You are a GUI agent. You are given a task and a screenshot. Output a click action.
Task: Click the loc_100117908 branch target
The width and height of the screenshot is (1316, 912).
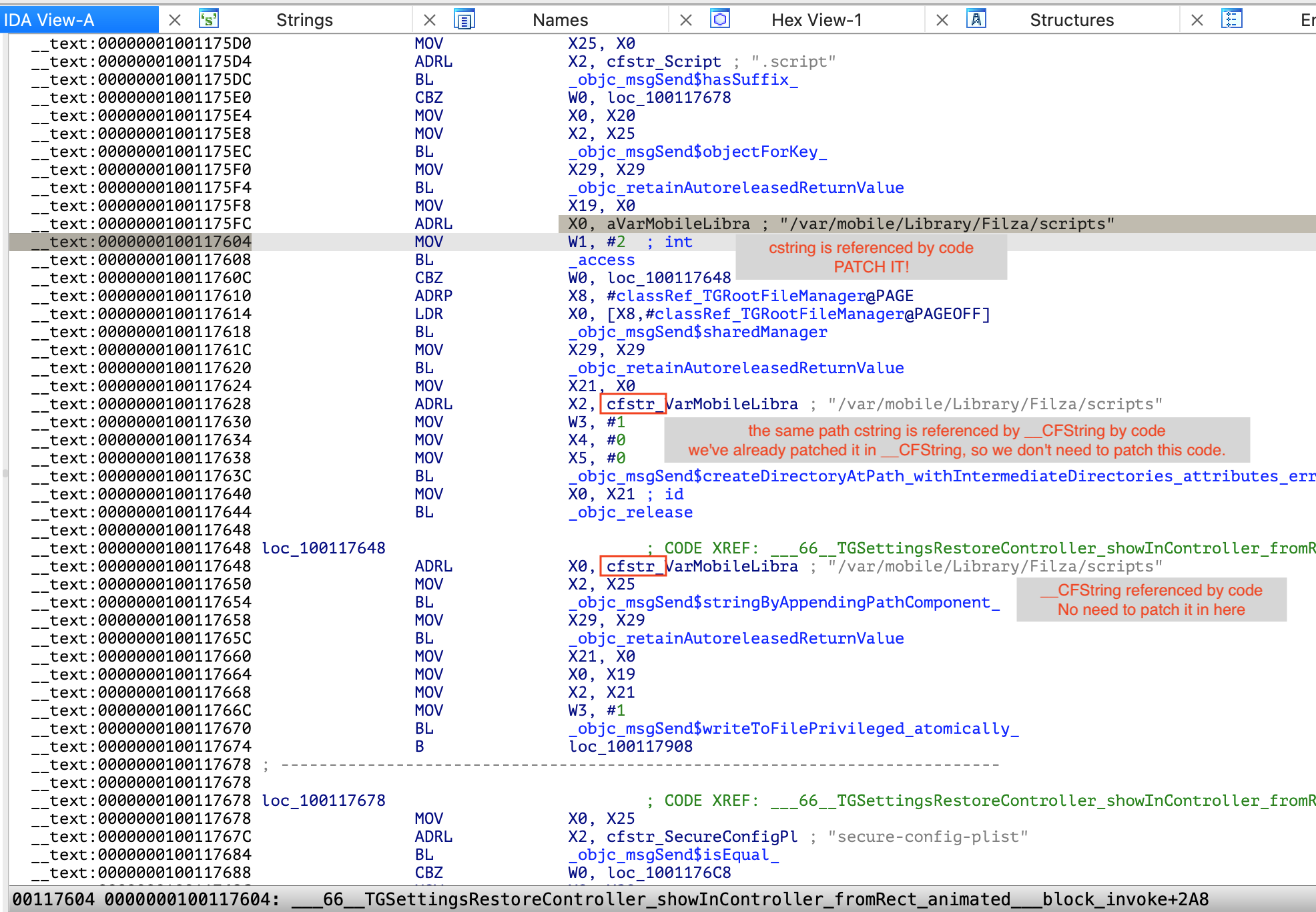pyautogui.click(x=631, y=746)
